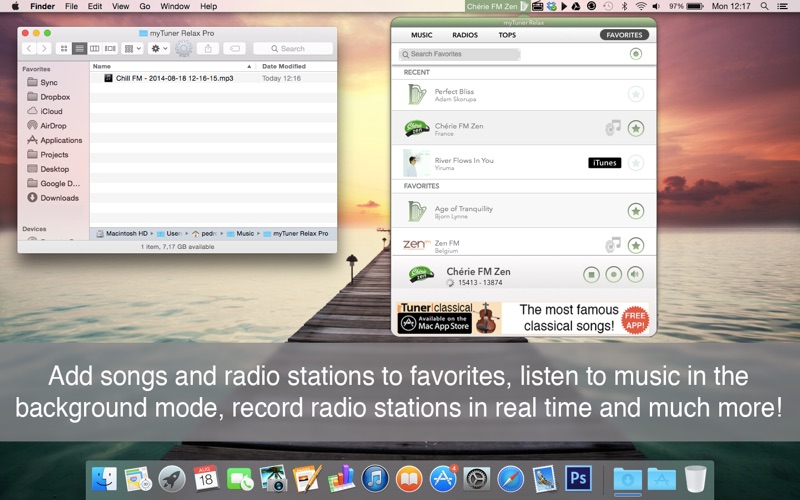Viewport: 800px width, 500px height.
Task: Open the volume menu bar icon
Action: [x=656, y=6]
